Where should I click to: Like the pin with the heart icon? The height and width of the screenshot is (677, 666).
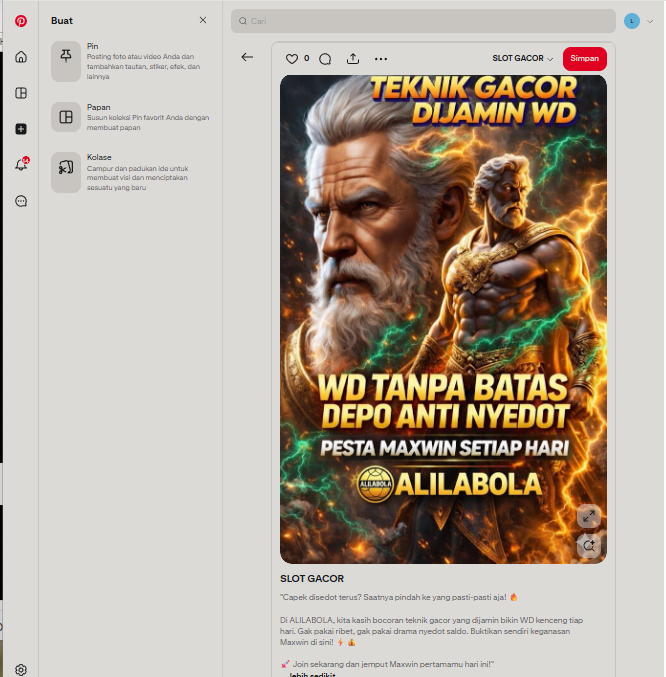pos(292,59)
